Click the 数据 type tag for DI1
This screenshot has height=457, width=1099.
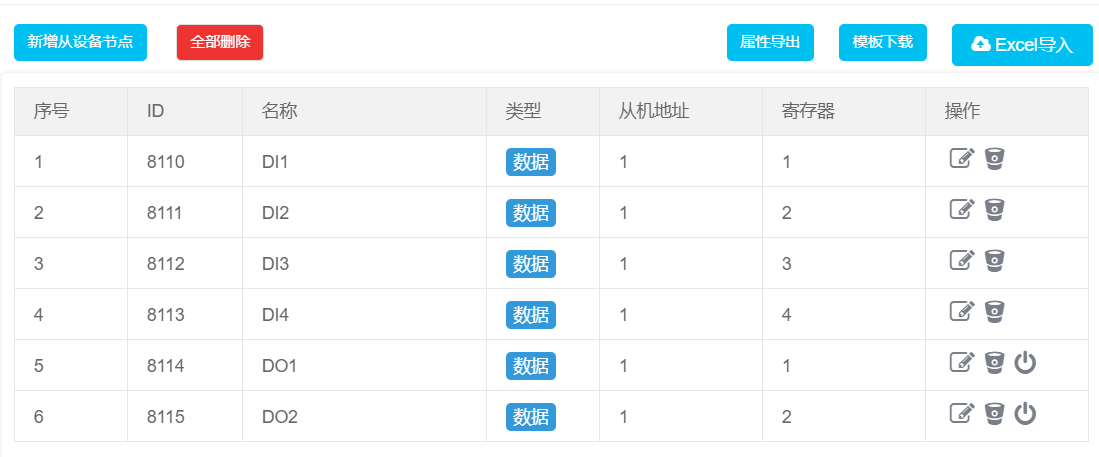coord(530,162)
